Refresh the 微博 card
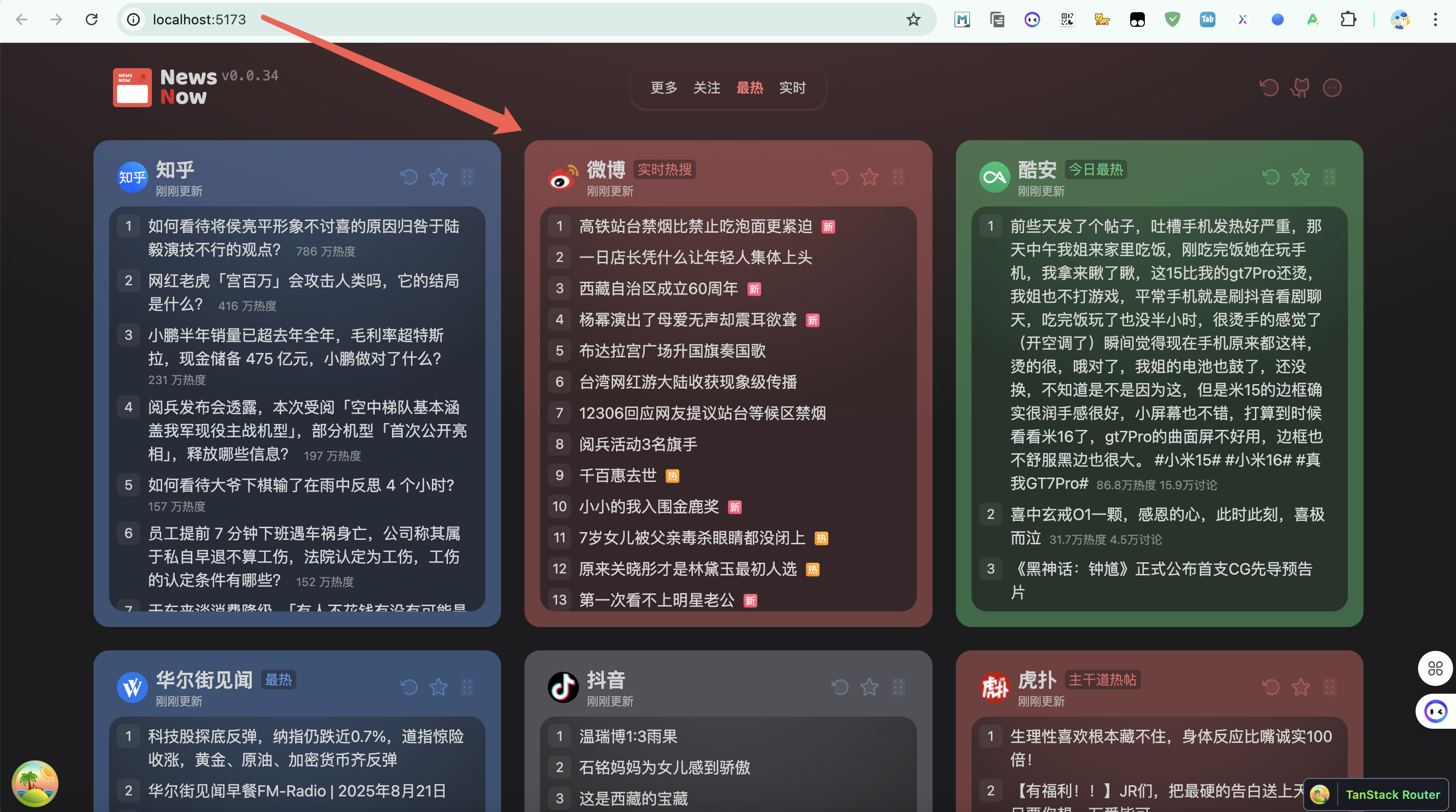This screenshot has width=1456, height=812. pyautogui.click(x=840, y=177)
